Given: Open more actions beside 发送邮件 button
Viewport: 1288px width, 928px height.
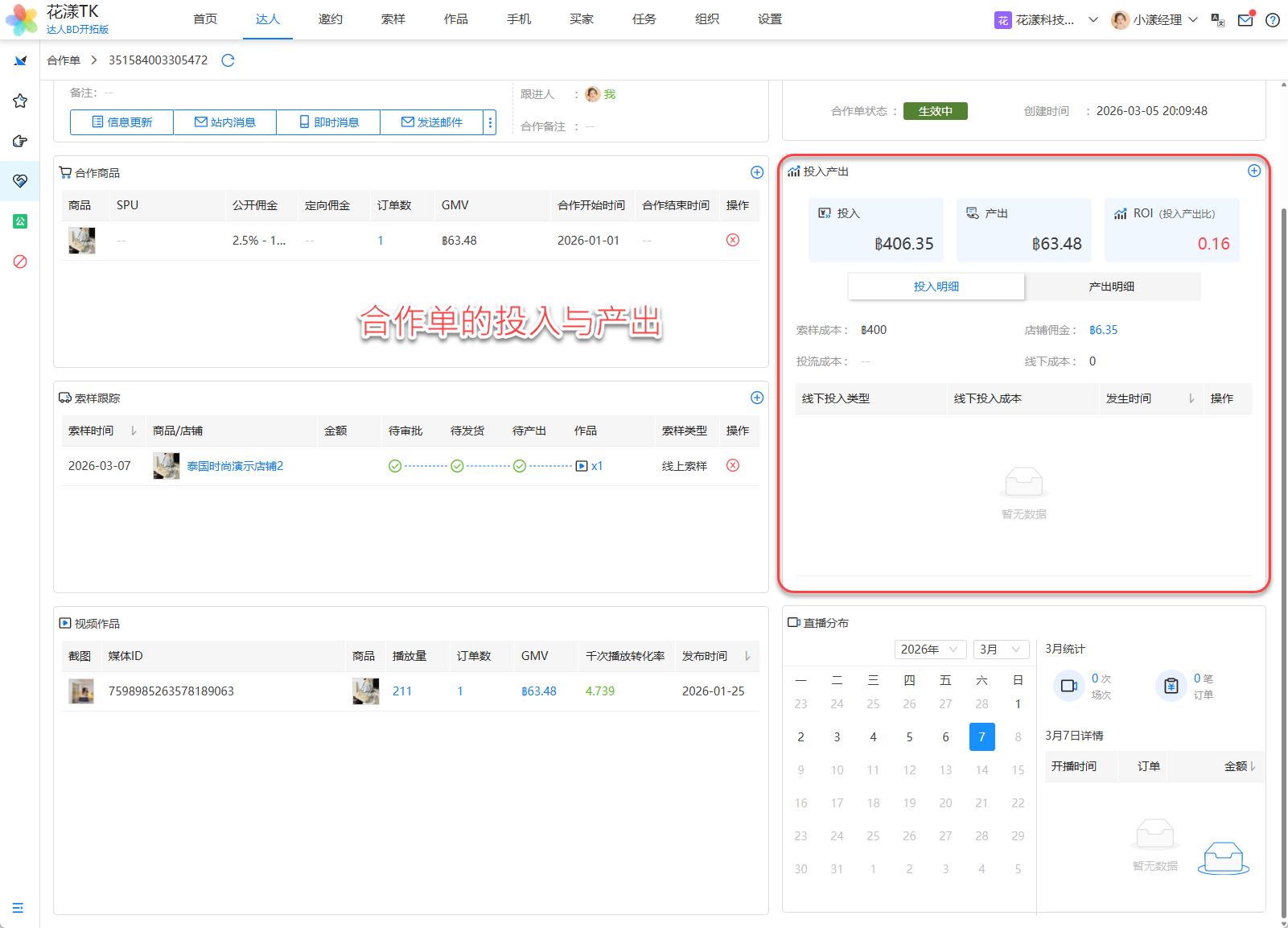Looking at the screenshot, I should pyautogui.click(x=490, y=122).
